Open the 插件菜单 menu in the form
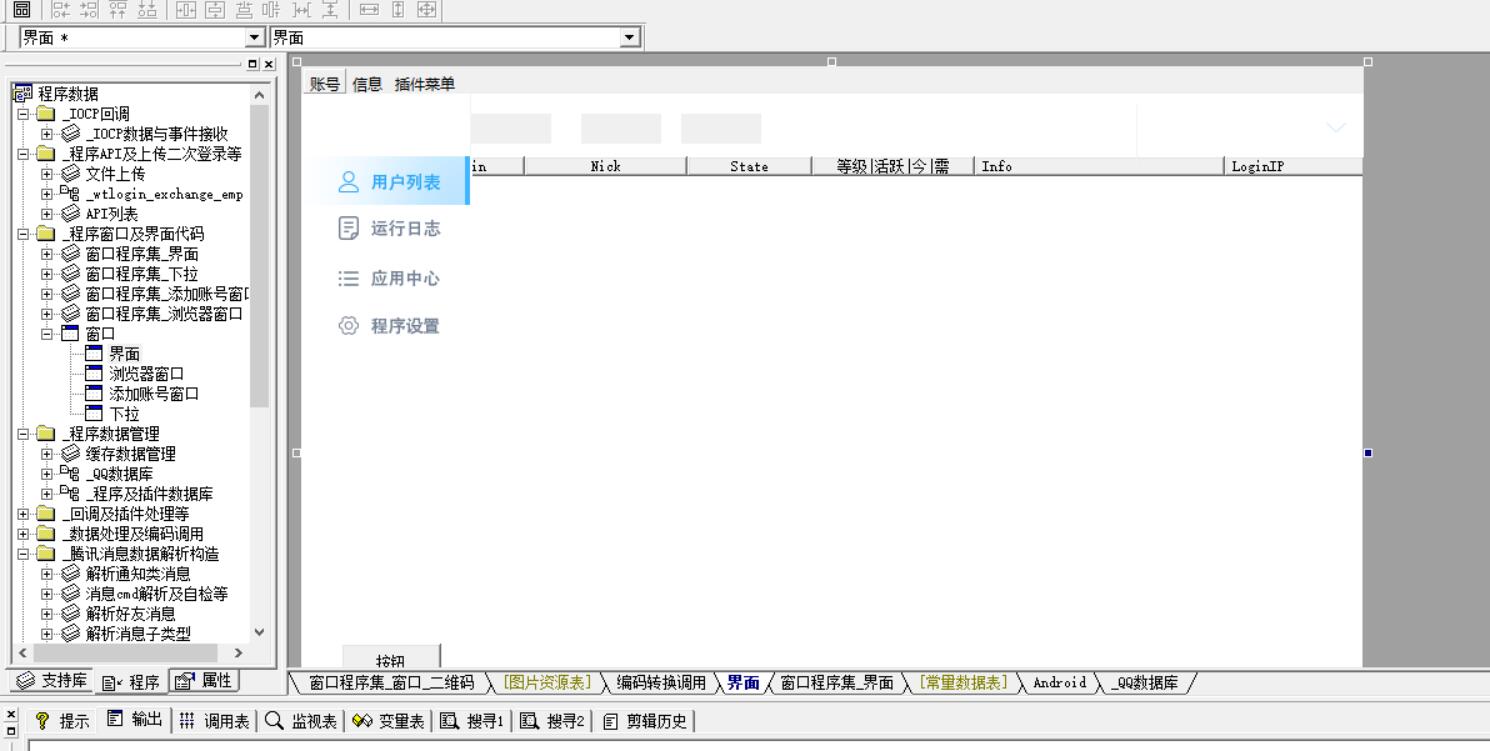The height and width of the screenshot is (751, 1490). point(424,84)
